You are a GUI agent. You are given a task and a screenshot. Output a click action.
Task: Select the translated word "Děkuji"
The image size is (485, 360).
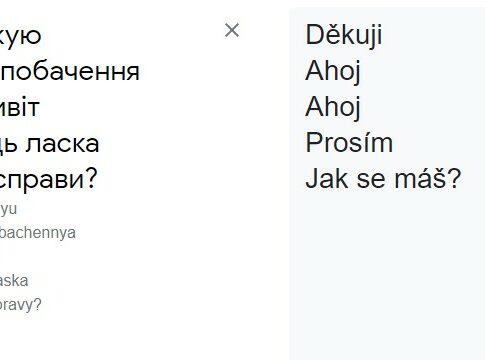[344, 35]
